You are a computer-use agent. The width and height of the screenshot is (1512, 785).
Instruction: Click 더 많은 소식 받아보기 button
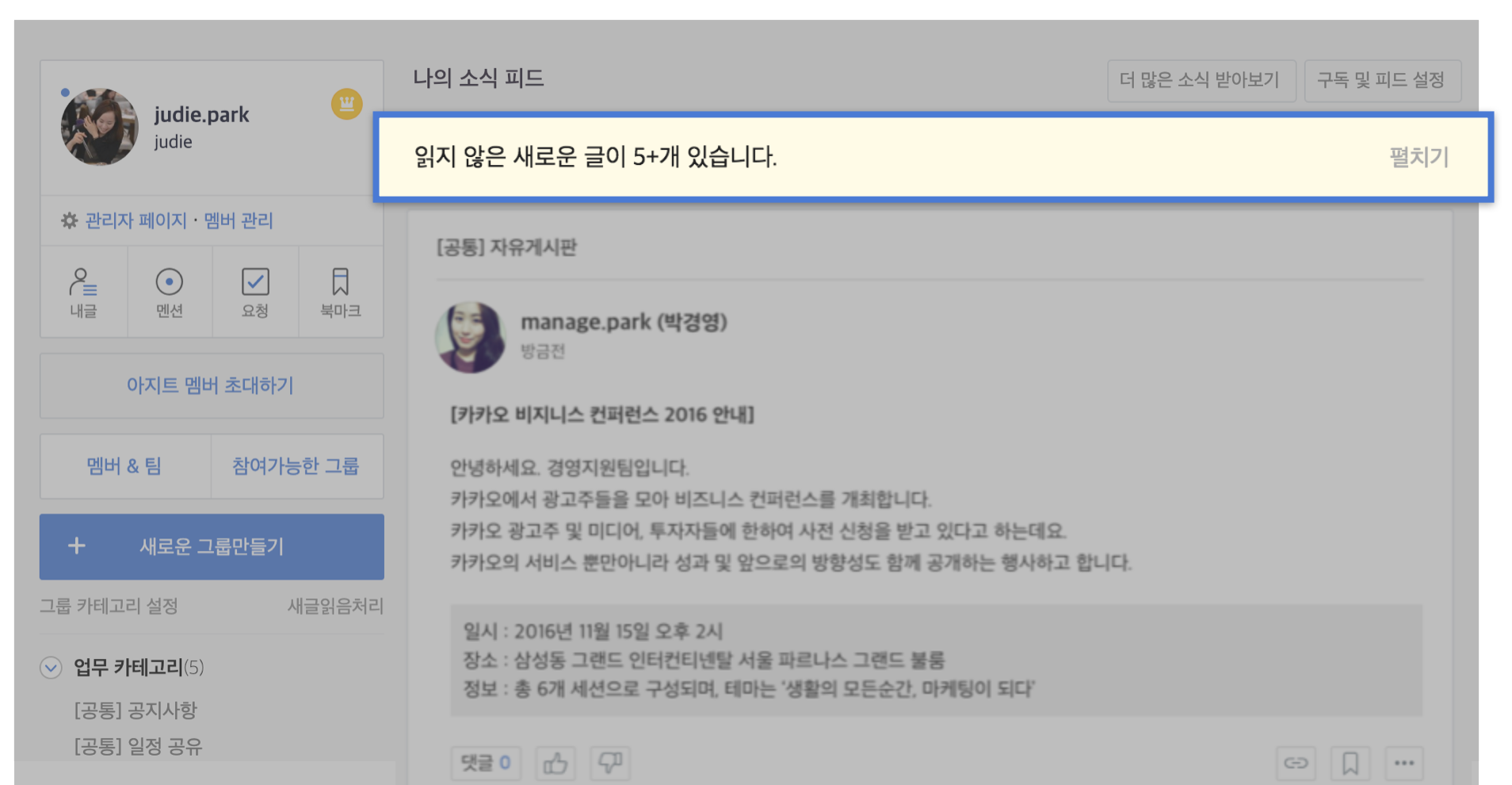[x=1200, y=80]
